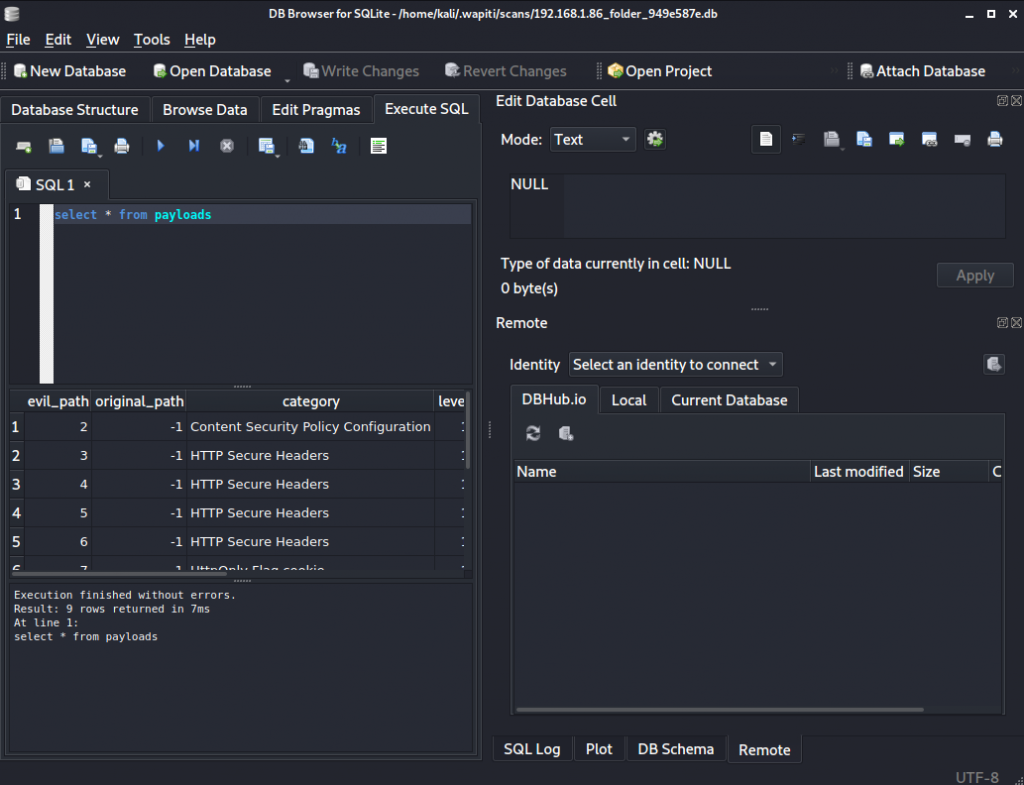Click the Last modified column header
Image resolution: width=1024 pixels, height=785 pixels.
tap(859, 472)
